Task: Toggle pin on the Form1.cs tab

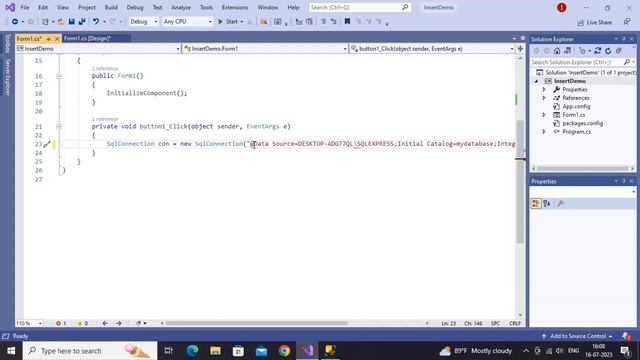Action: pos(48,39)
